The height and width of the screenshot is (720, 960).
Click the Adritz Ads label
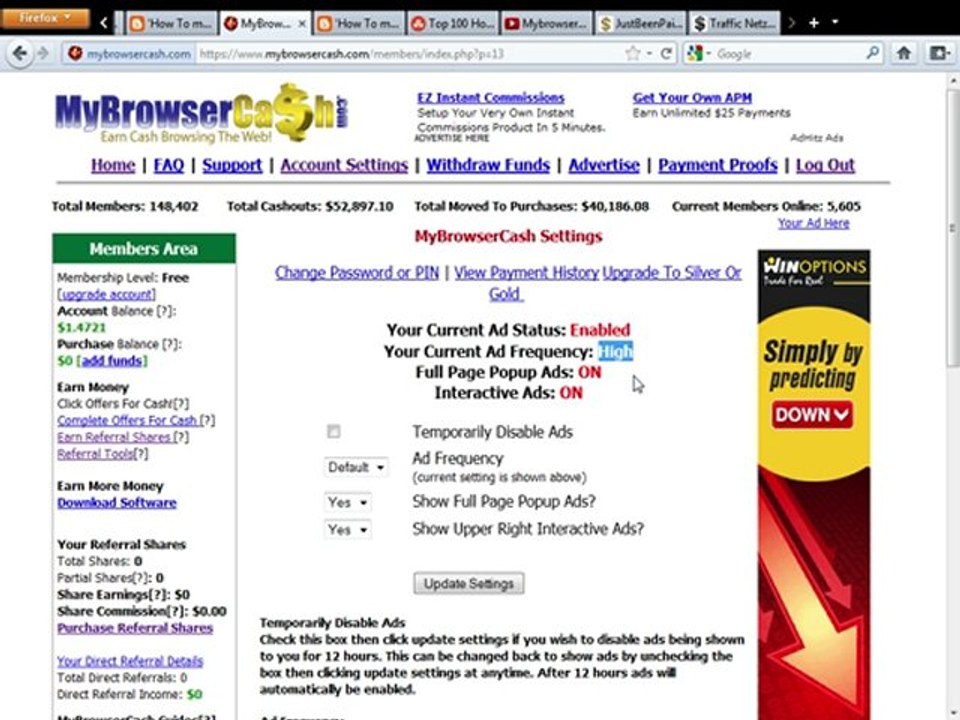point(817,138)
